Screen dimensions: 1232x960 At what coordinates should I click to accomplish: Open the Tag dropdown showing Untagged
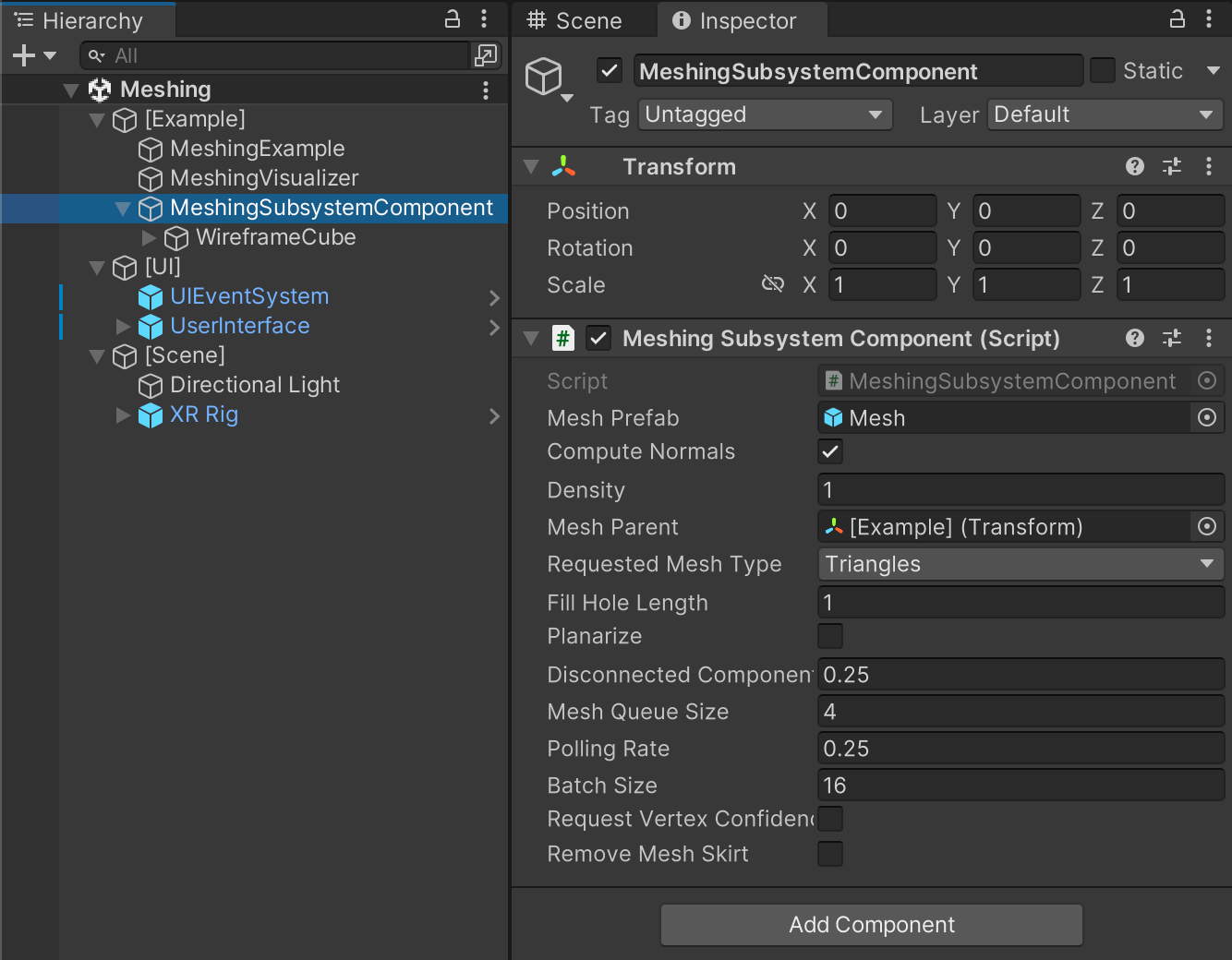[x=765, y=114]
